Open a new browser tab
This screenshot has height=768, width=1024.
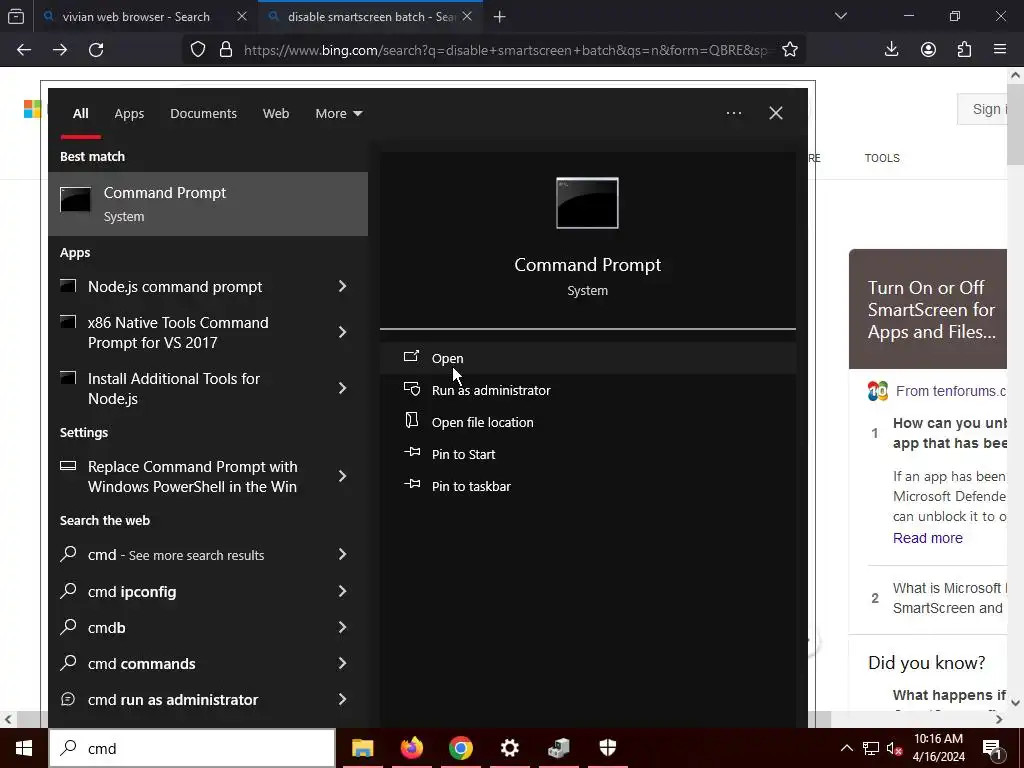(500, 17)
